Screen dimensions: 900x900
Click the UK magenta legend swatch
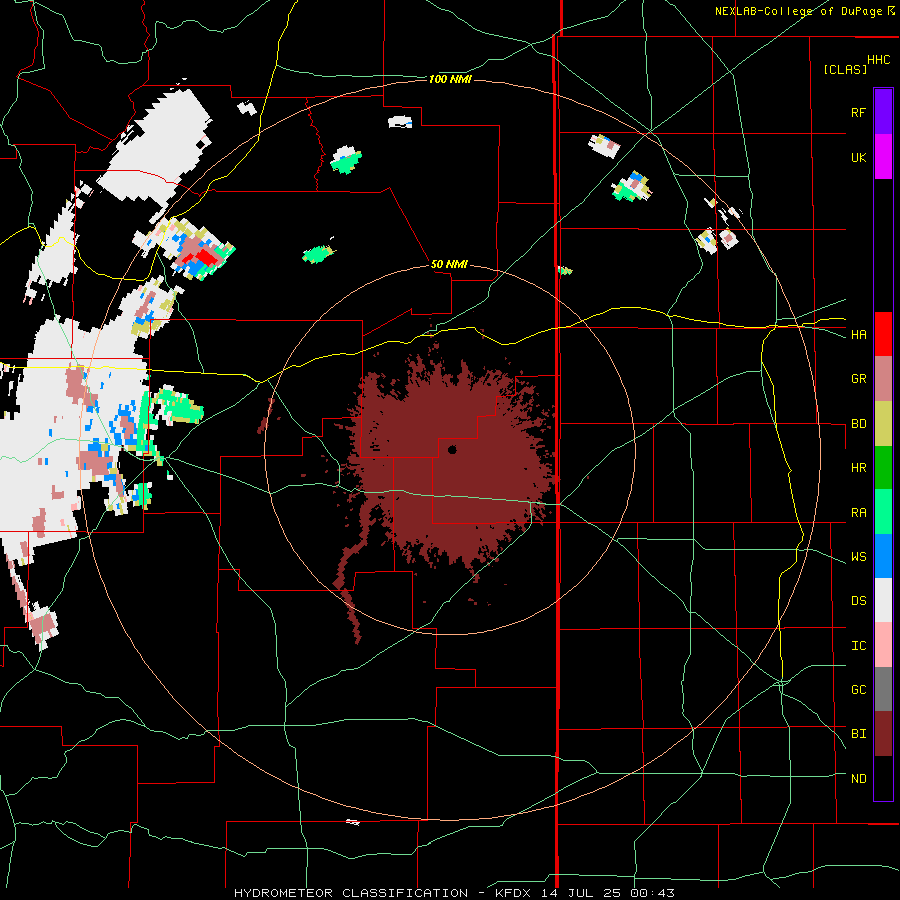[x=883, y=157]
